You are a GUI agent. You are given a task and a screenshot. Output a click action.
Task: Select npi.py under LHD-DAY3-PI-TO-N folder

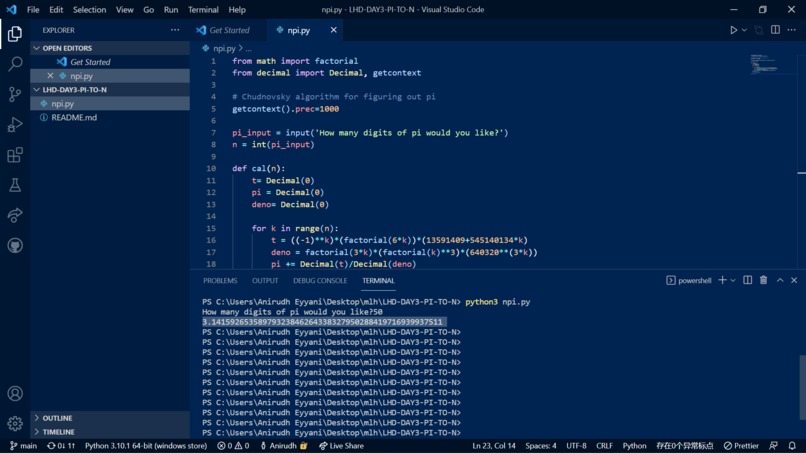click(x=110, y=103)
